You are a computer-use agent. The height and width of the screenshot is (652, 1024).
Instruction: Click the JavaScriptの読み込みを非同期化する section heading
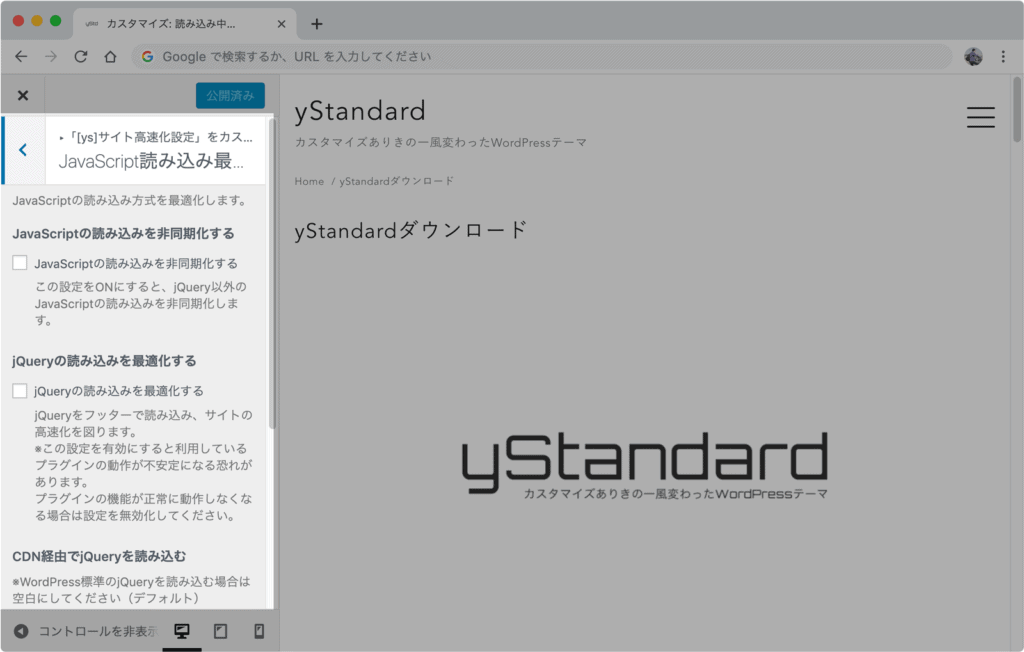123,234
